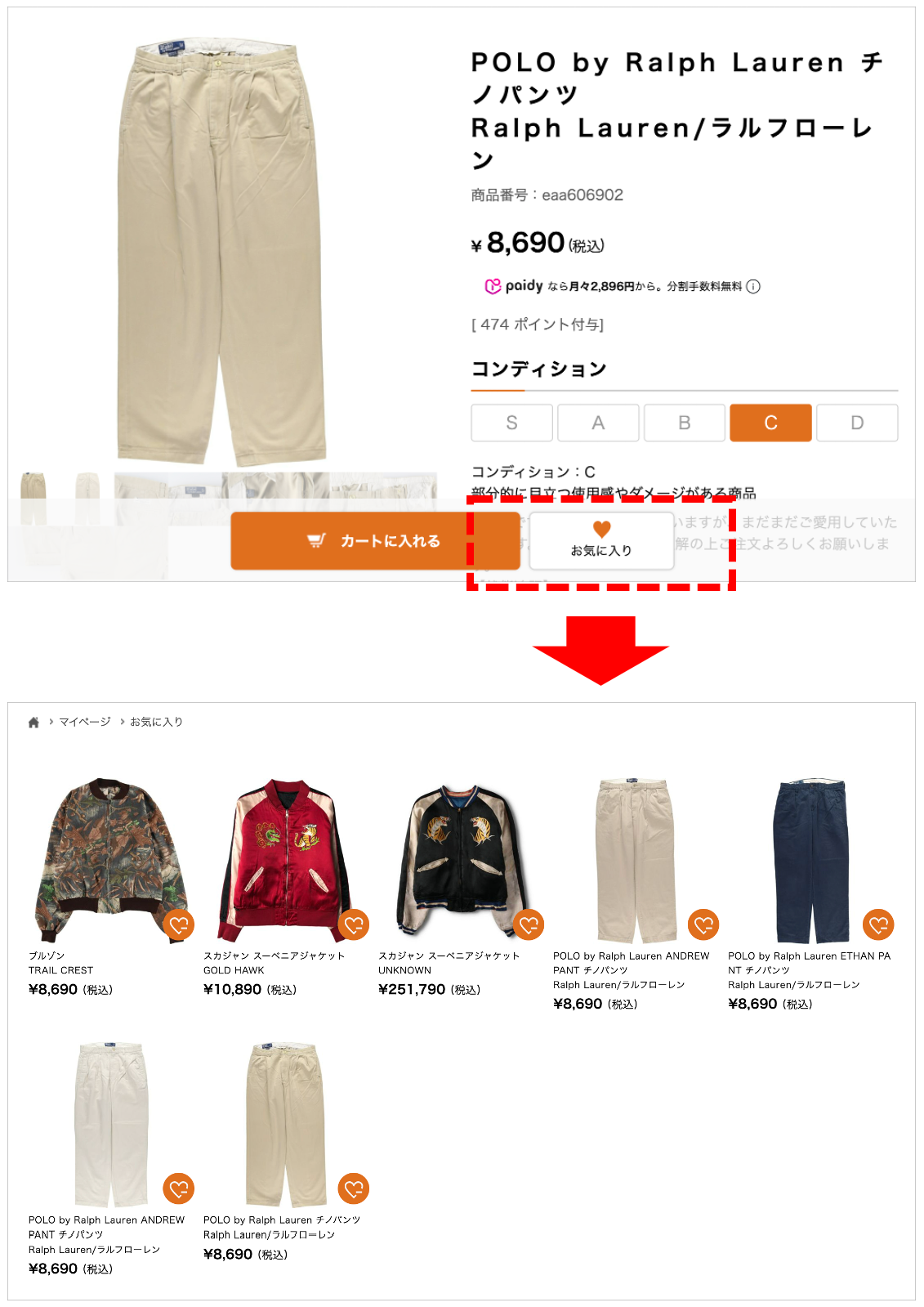924x1307 pixels.
Task: Go to マイページ breadcrumb link
Action: click(x=85, y=722)
